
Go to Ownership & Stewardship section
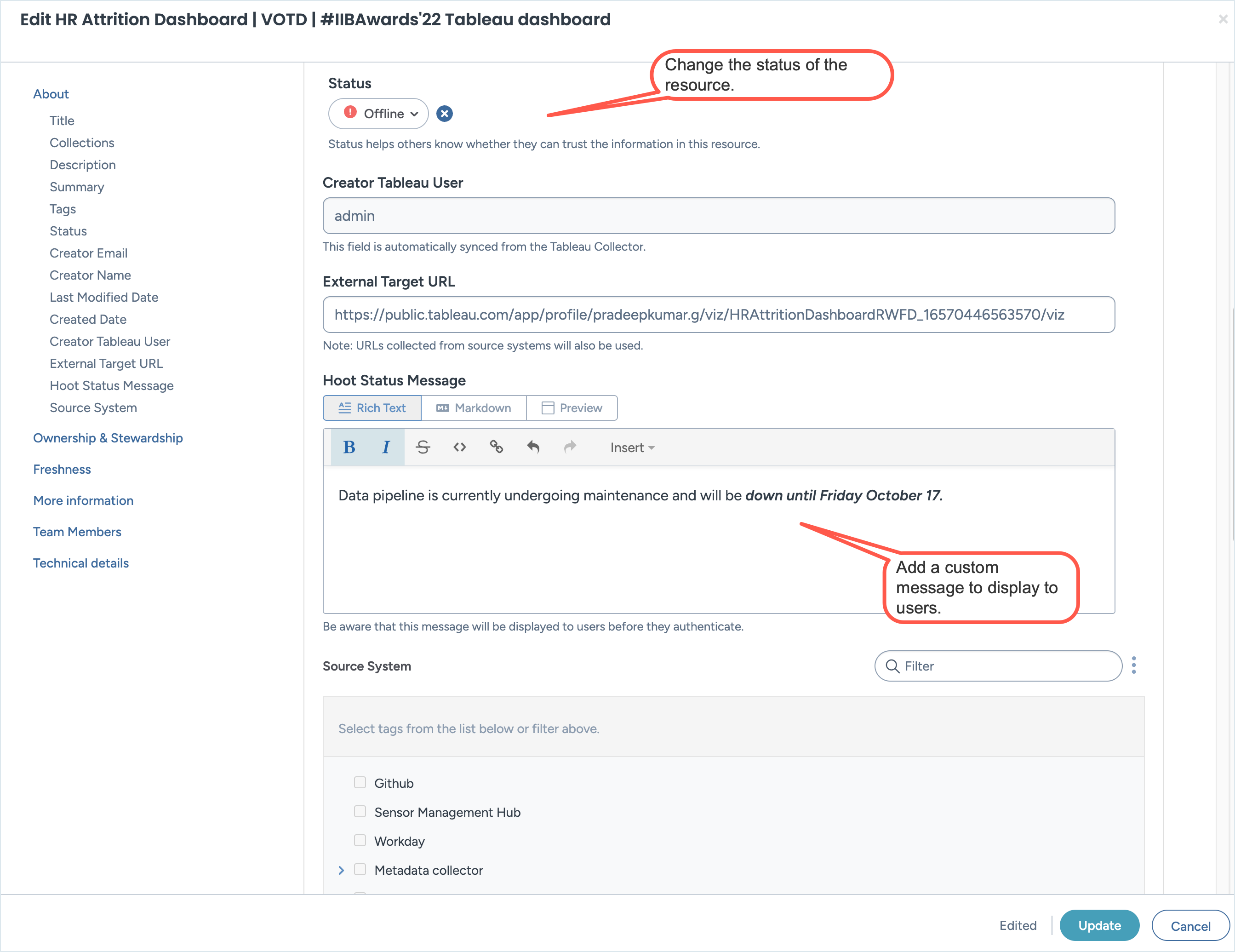click(x=108, y=438)
